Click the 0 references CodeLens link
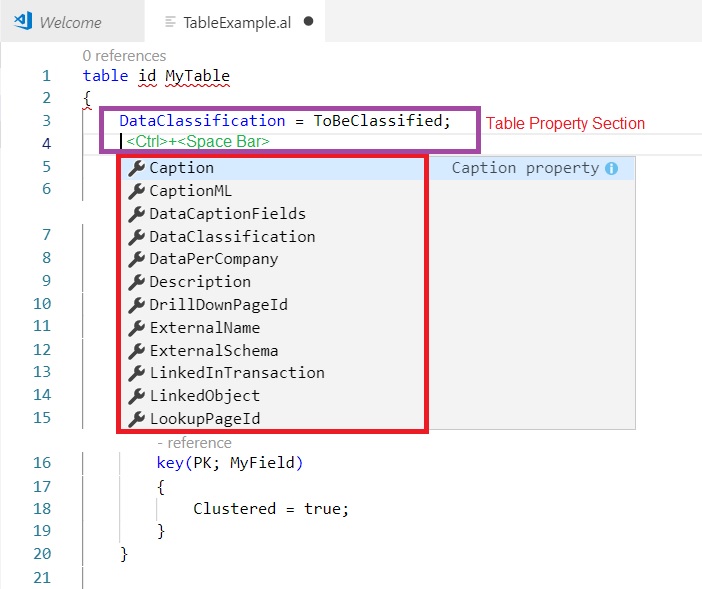Image resolution: width=702 pixels, height=589 pixels. pos(124,56)
